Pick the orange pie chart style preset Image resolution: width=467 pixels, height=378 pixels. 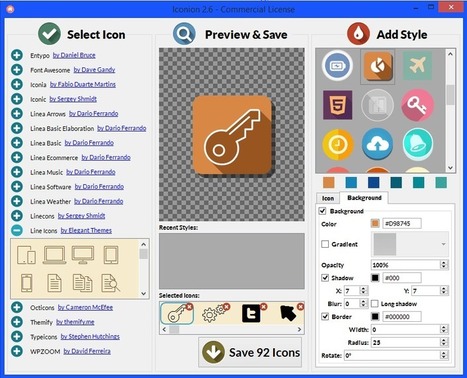point(378,66)
